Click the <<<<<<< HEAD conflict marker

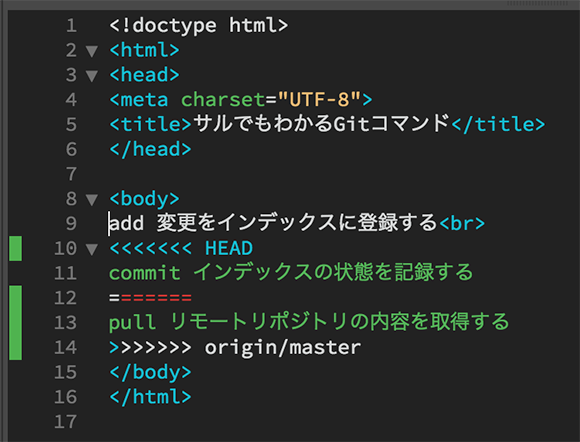click(181, 249)
